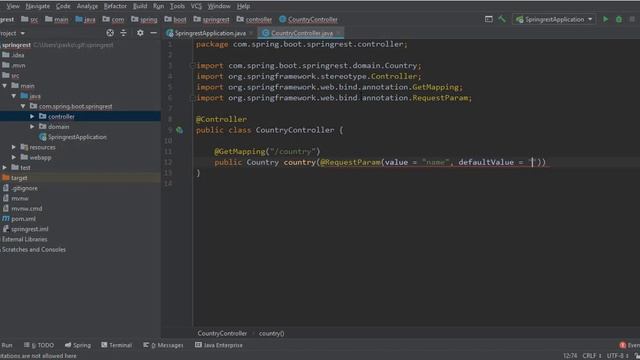Expand the domain package arrow
Image resolution: width=640 pixels, height=360 pixels.
(x=32, y=127)
